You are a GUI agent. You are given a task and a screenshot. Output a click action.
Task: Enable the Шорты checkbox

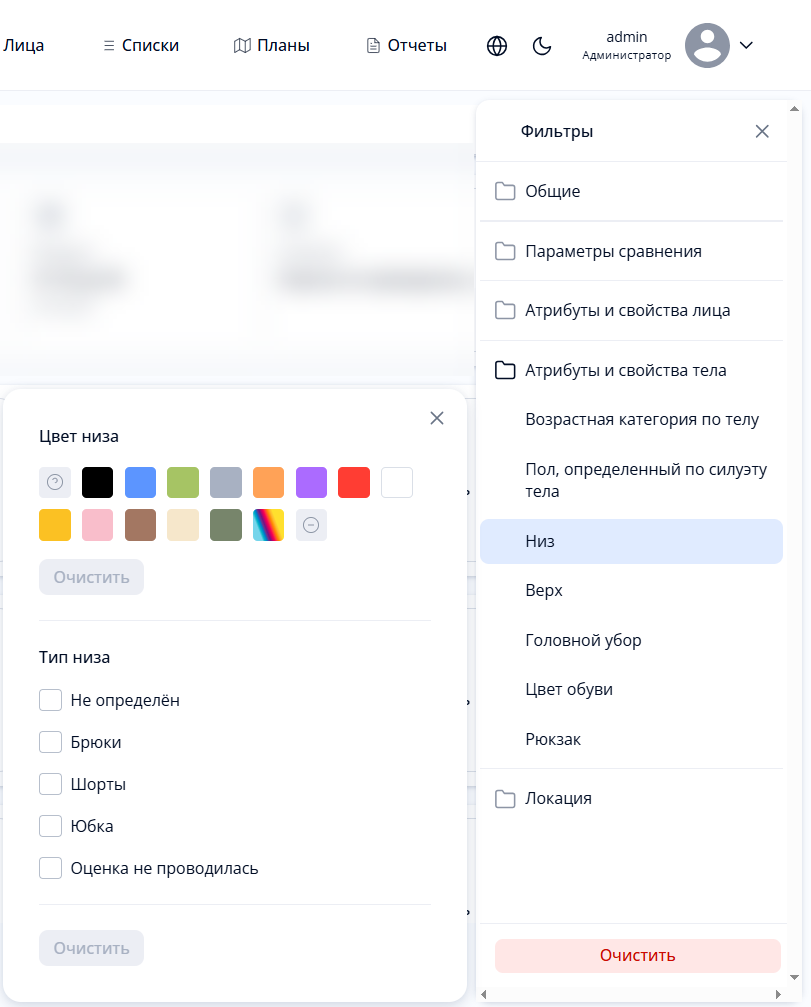click(x=51, y=784)
